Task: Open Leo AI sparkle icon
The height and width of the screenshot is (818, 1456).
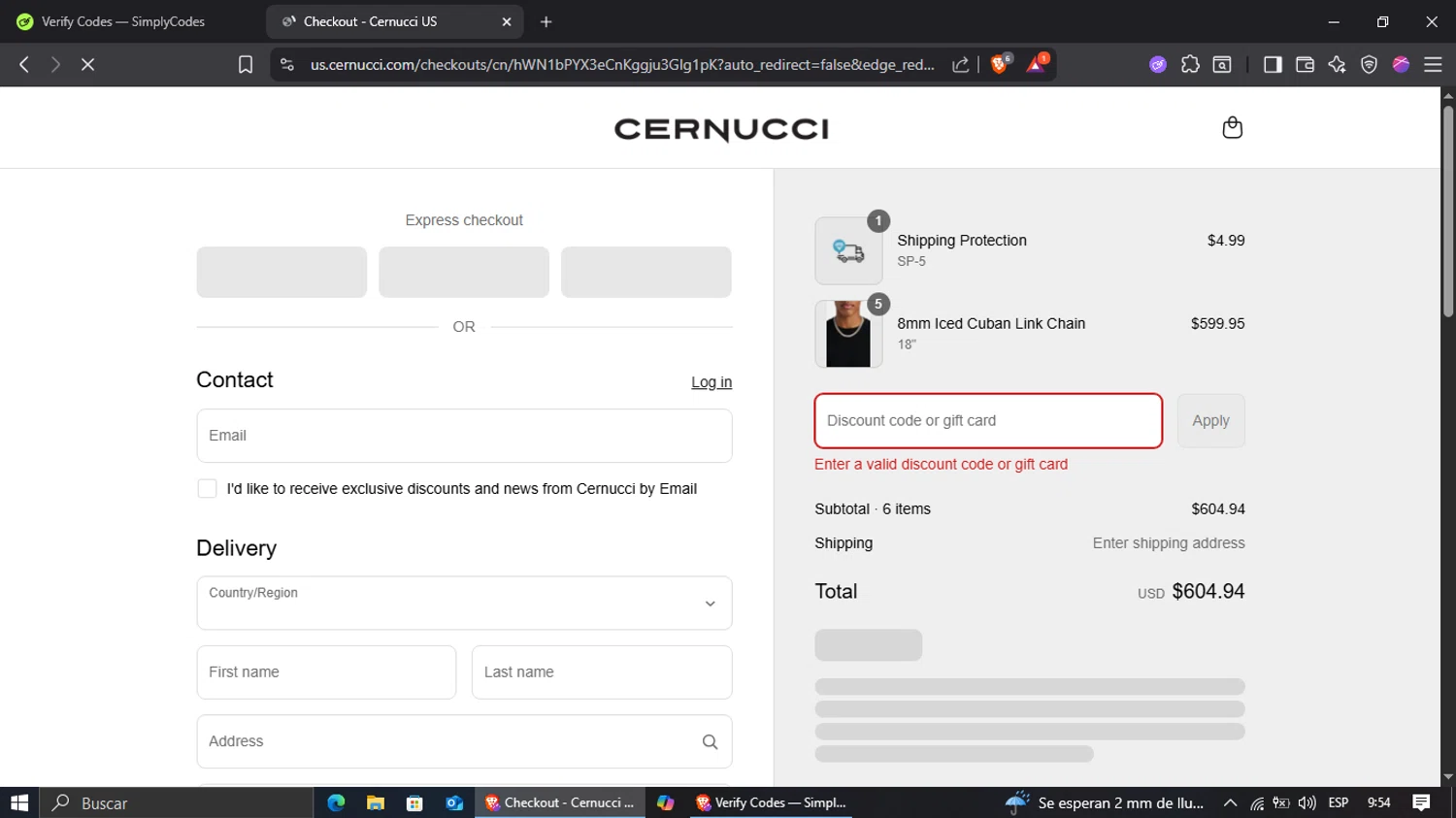Action: click(1337, 64)
